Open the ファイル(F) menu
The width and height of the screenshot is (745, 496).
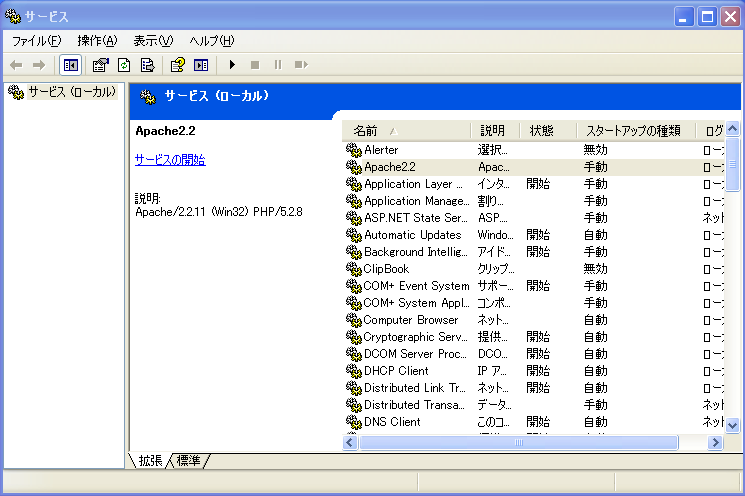(x=37, y=41)
